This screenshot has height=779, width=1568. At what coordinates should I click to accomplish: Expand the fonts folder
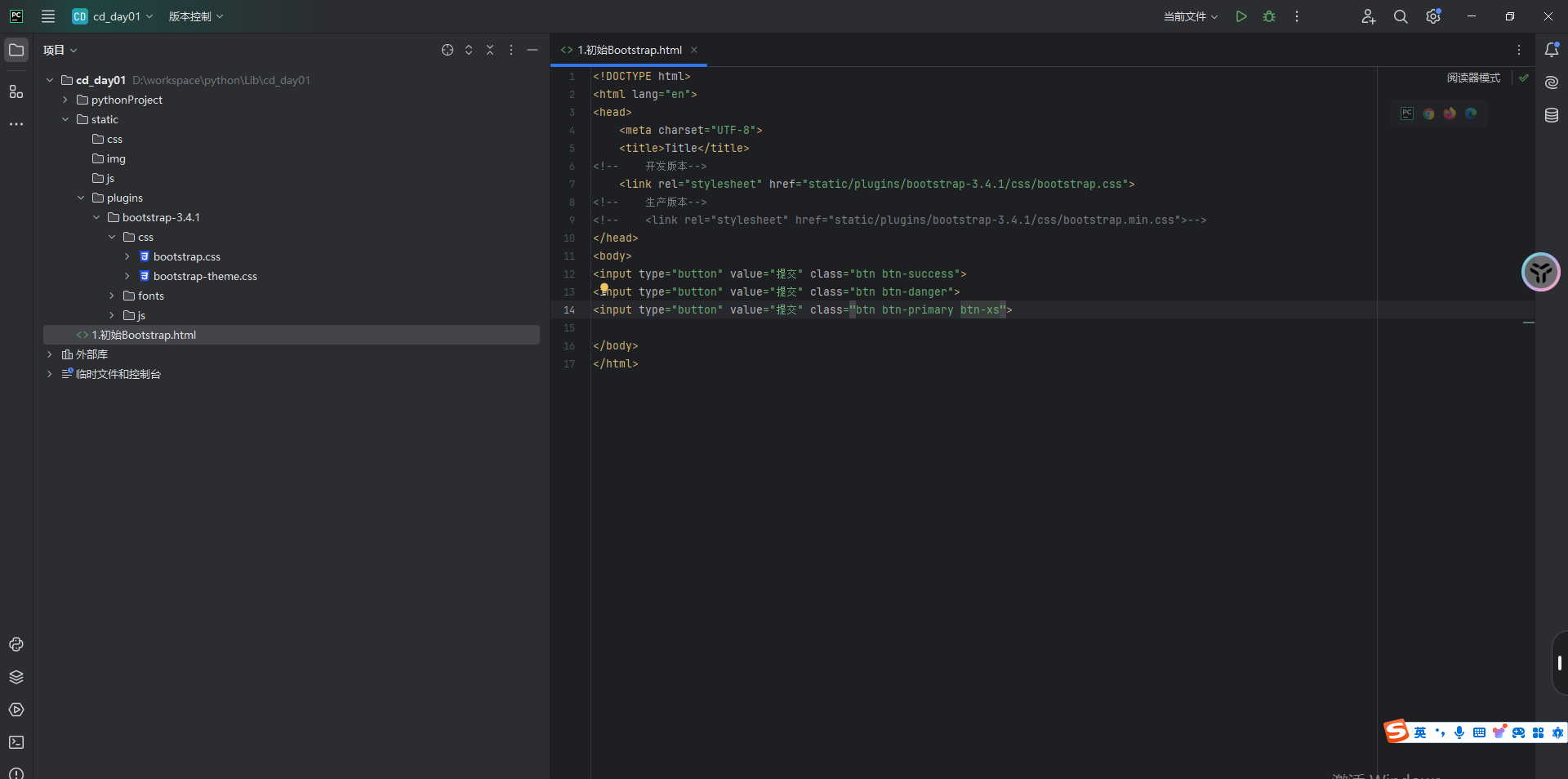click(x=112, y=296)
